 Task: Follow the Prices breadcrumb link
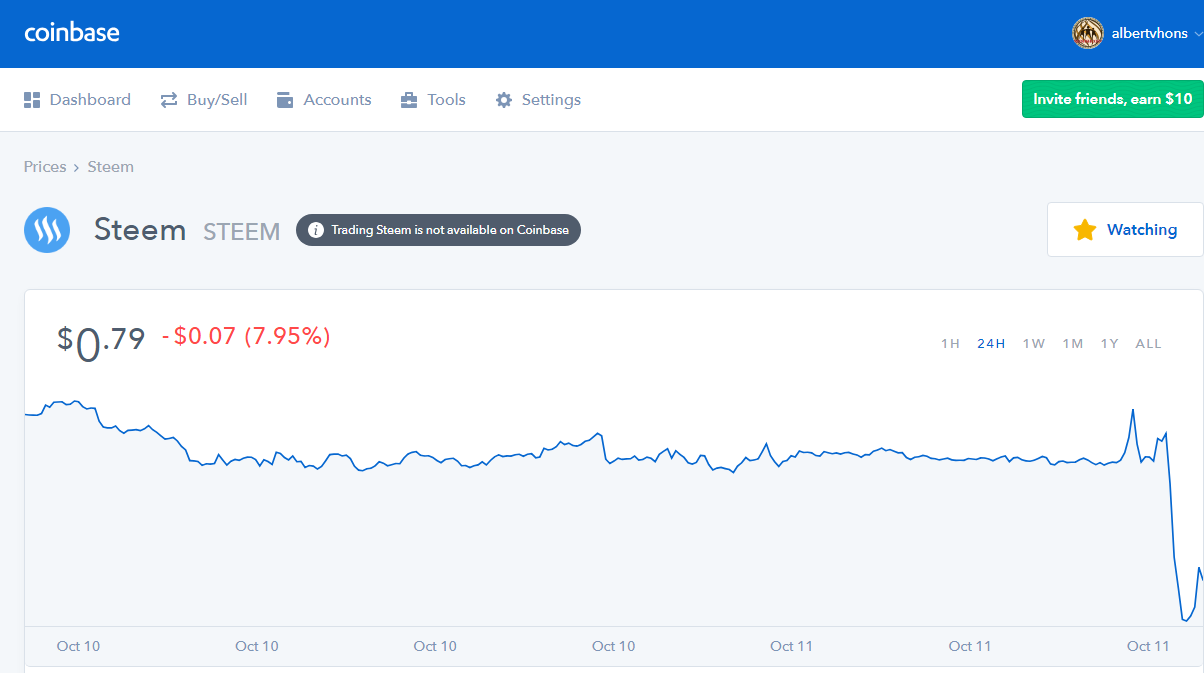pyautogui.click(x=45, y=167)
